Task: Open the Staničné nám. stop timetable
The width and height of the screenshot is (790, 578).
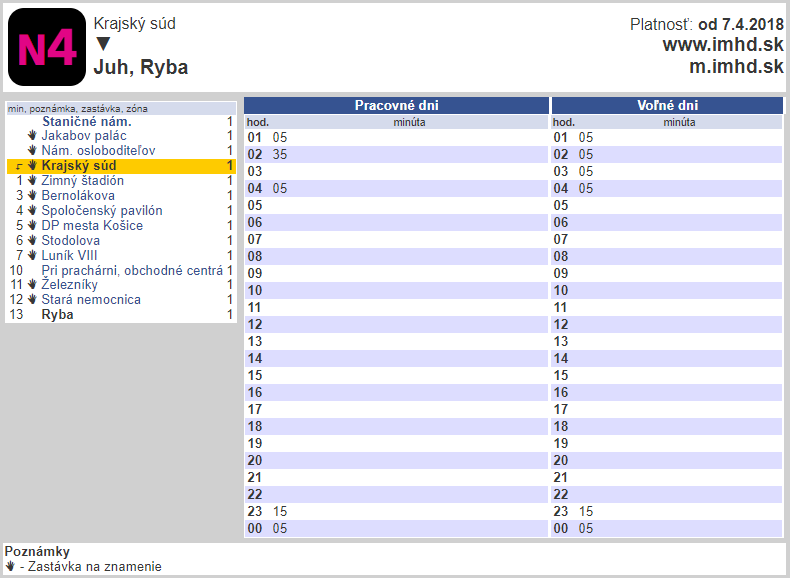Action: click(87, 122)
